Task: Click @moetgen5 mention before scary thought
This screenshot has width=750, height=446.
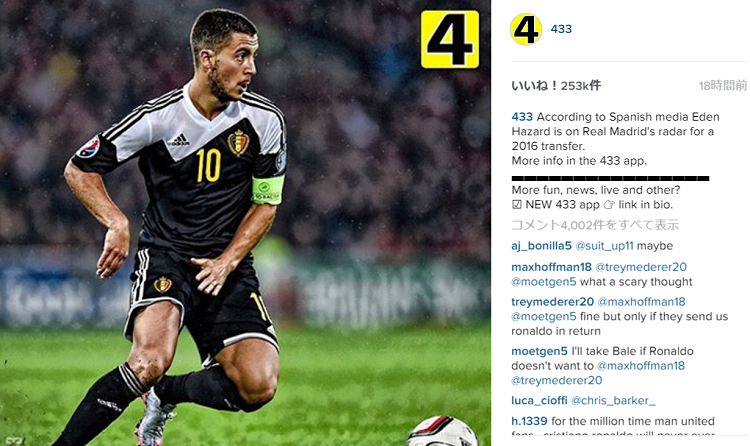Action: [544, 282]
